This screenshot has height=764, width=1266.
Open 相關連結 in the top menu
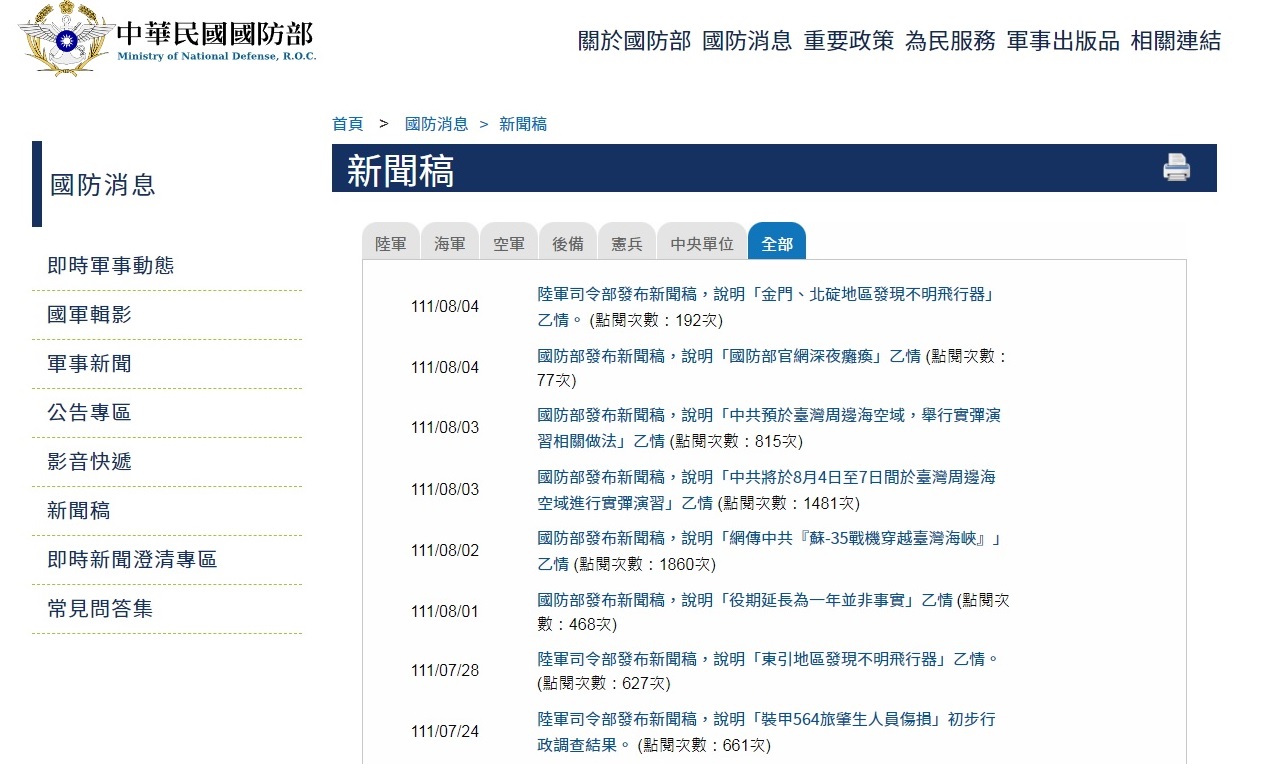1175,41
